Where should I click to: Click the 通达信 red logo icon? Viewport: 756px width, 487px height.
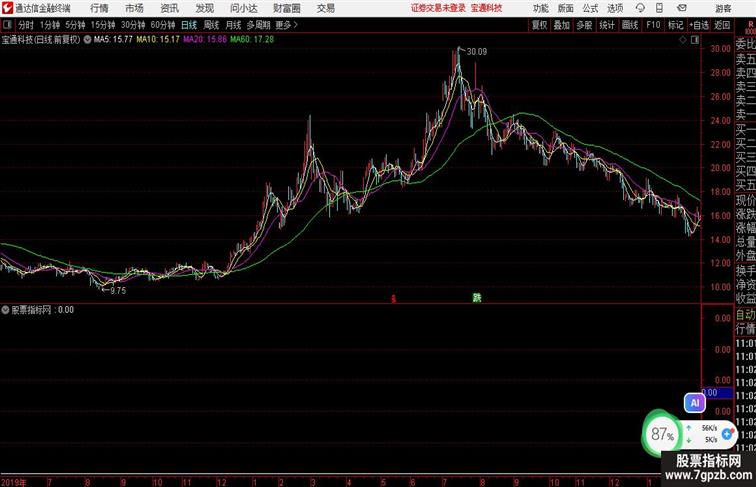[x=7, y=8]
